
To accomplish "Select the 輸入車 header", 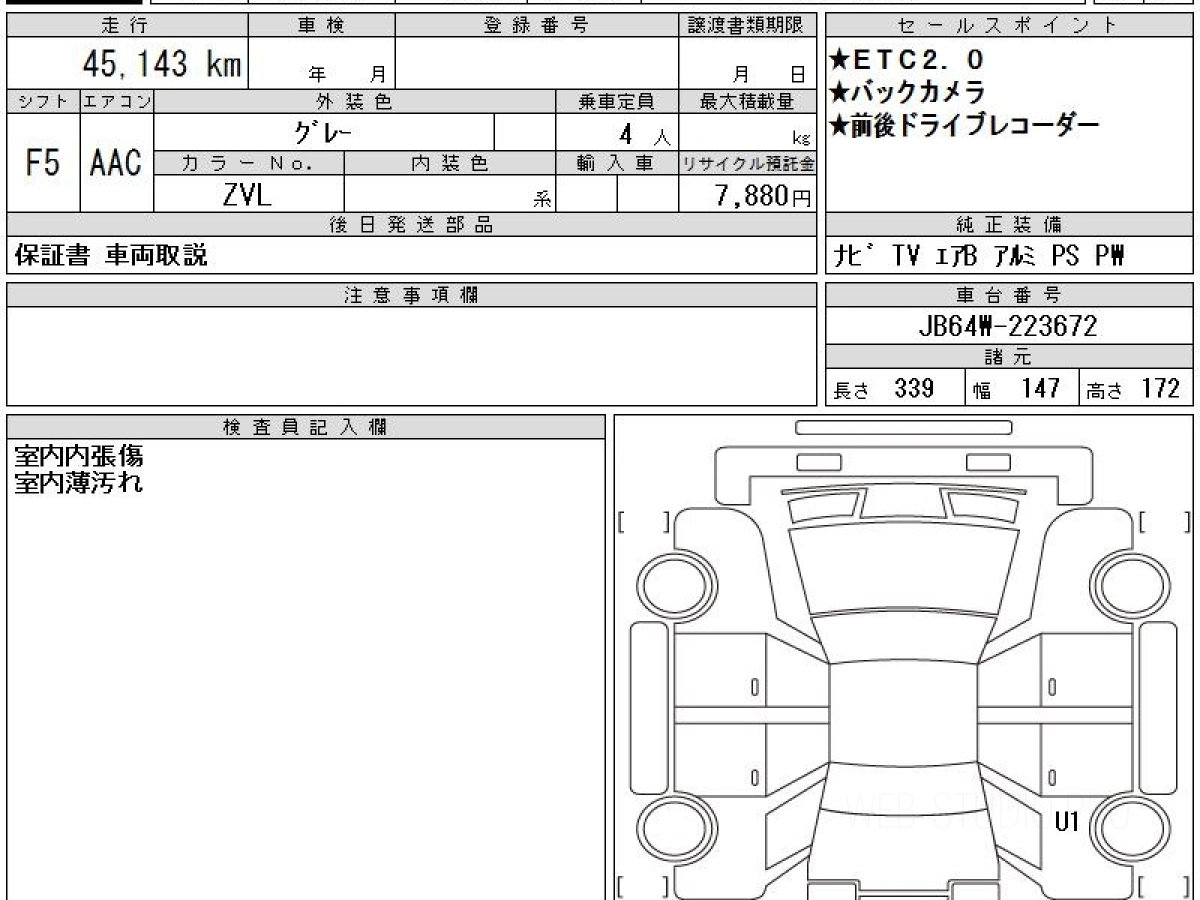I will [617, 163].
